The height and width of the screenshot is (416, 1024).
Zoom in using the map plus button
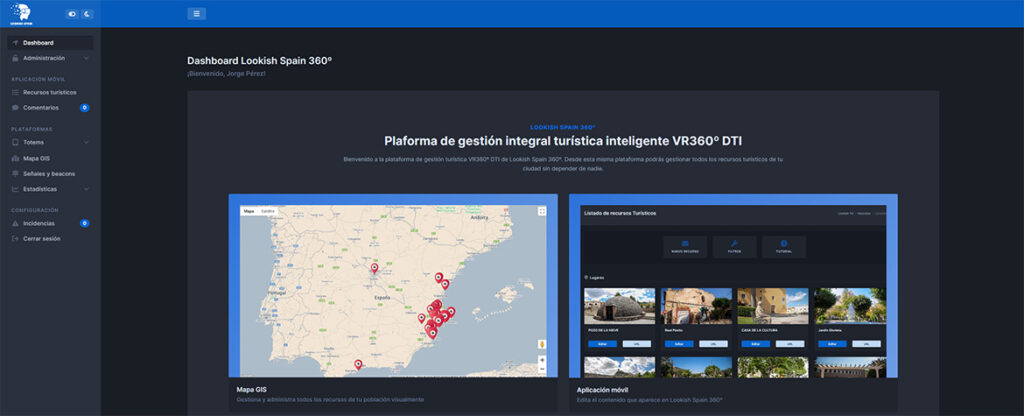point(542,360)
